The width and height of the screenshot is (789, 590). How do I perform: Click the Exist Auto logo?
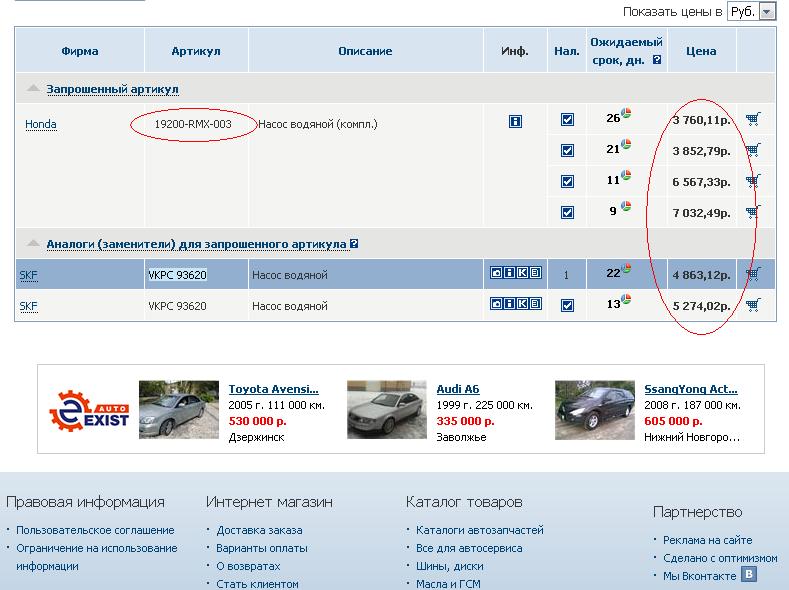(89, 411)
